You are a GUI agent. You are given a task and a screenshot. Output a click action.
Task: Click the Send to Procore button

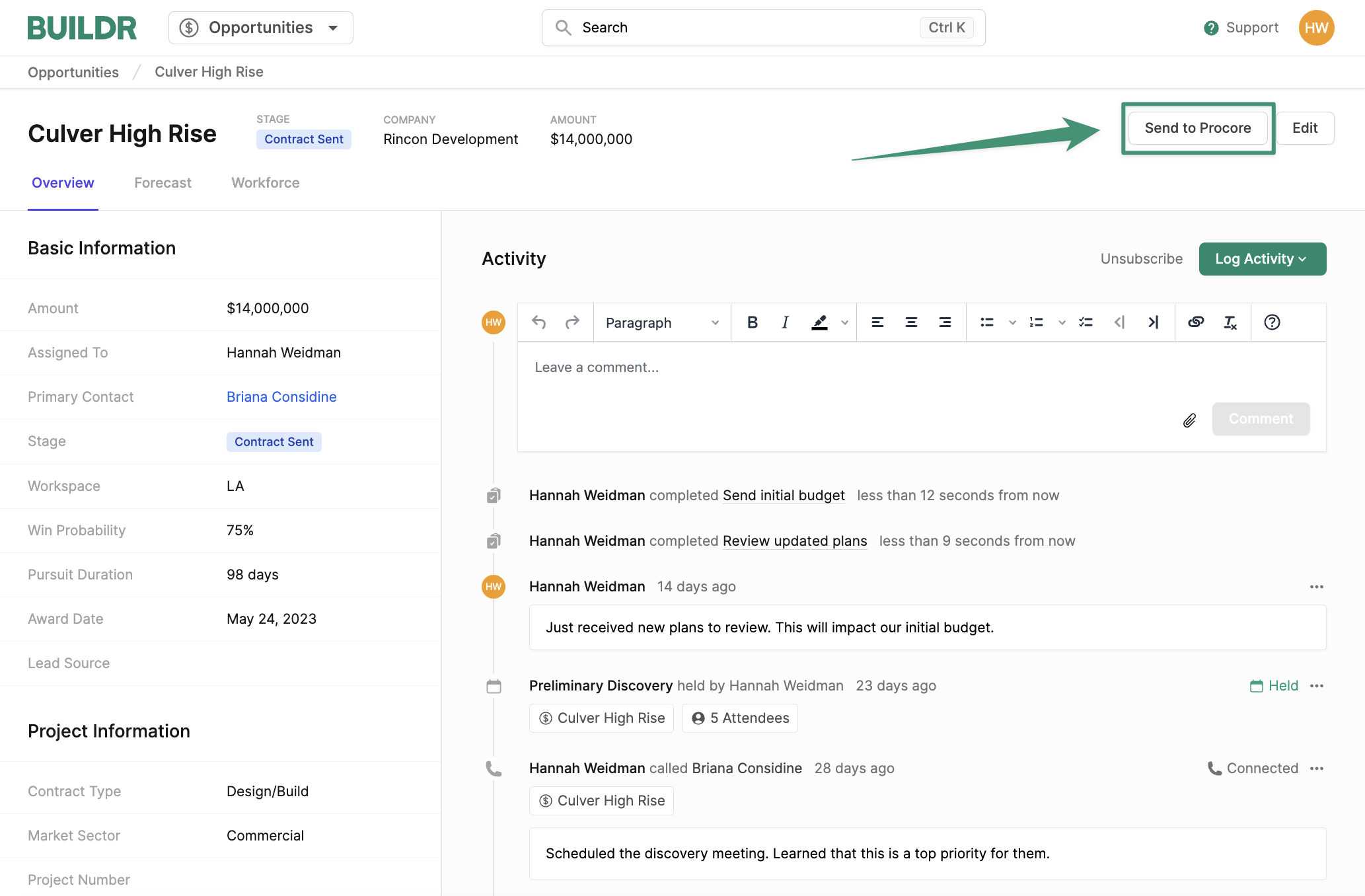[x=1197, y=128]
